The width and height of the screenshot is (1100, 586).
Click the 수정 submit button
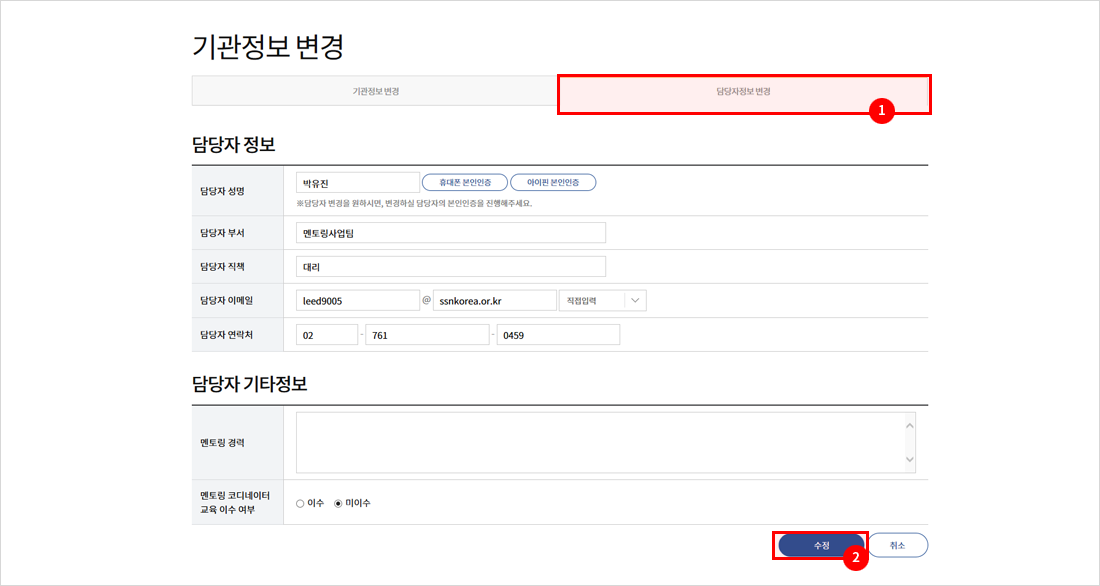pos(821,545)
